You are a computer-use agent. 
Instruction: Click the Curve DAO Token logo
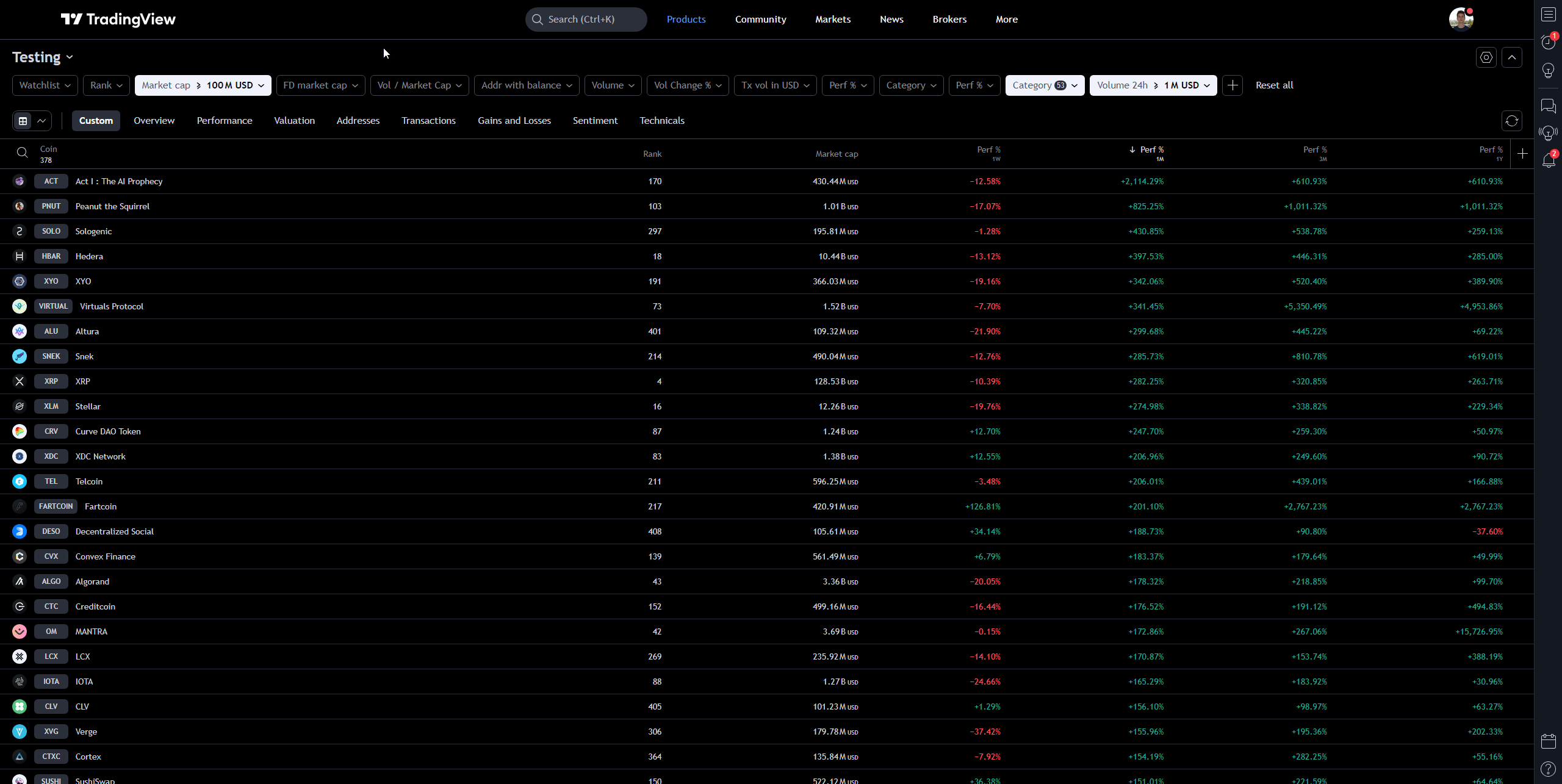20,431
